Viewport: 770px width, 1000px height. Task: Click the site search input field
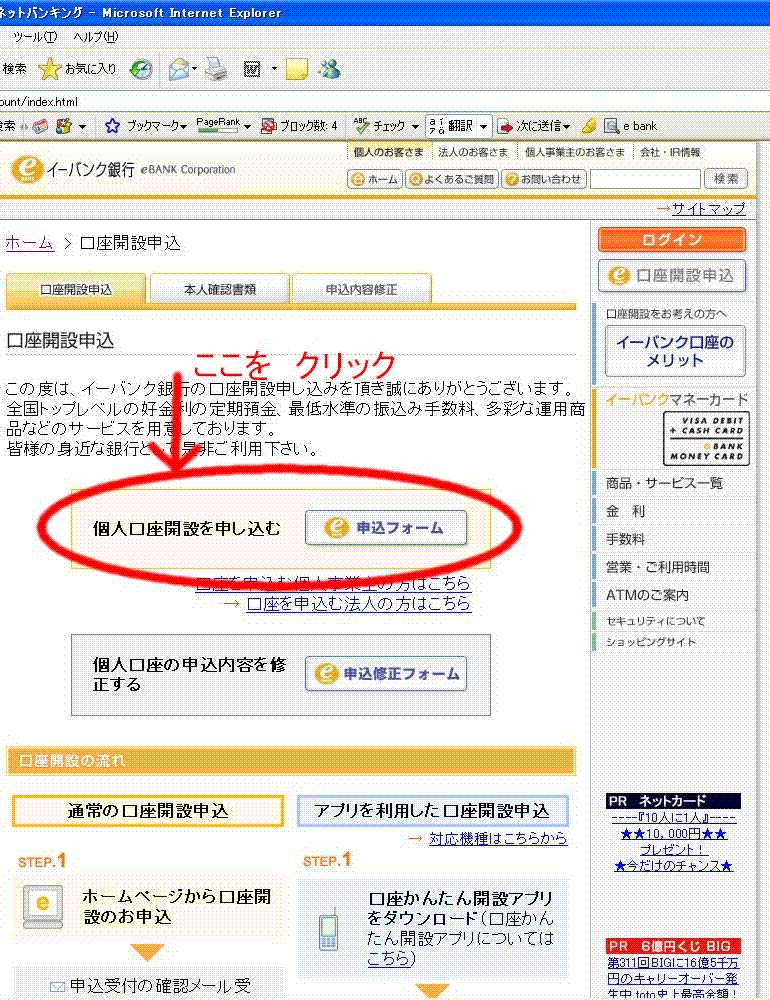[646, 179]
